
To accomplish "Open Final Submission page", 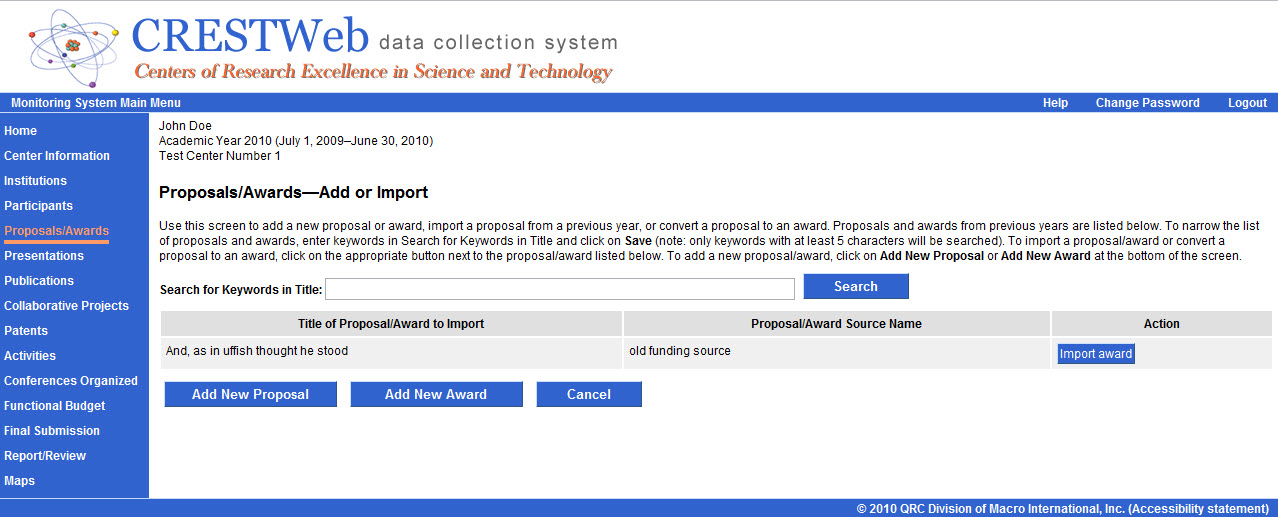I will pyautogui.click(x=52, y=431).
